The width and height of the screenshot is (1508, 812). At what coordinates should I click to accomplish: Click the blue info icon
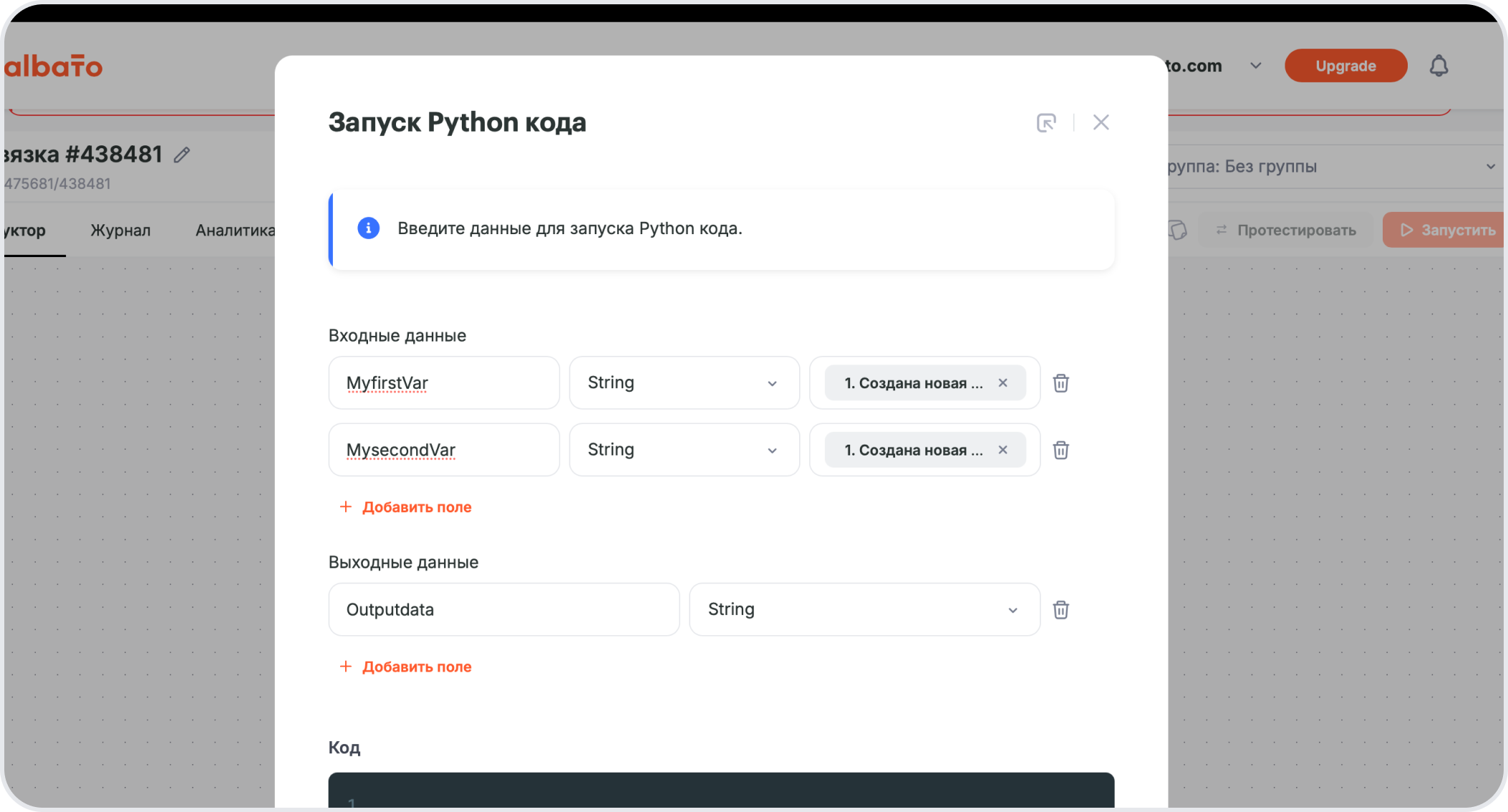(368, 228)
